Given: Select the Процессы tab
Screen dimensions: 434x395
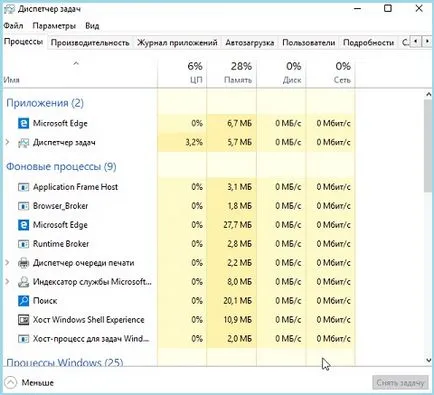Looking at the screenshot, I should pyautogui.click(x=23, y=42).
